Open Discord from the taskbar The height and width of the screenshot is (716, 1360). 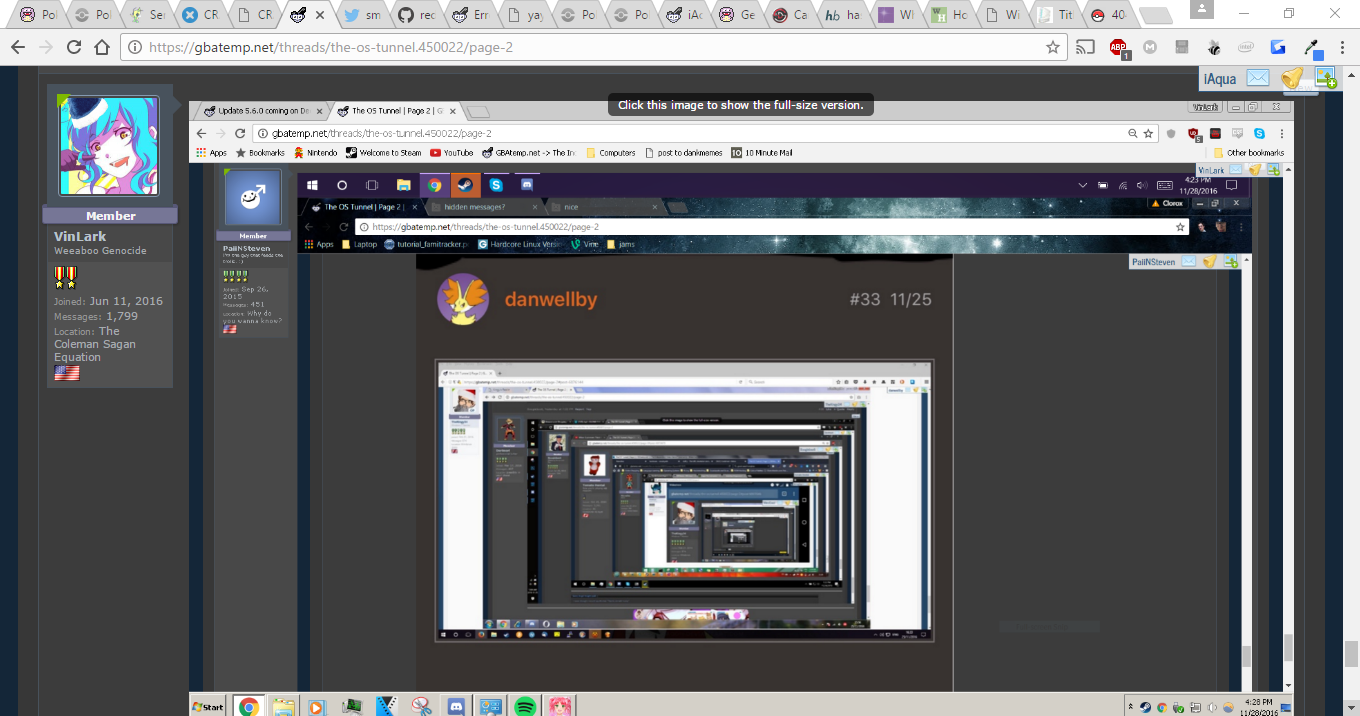coord(457,706)
